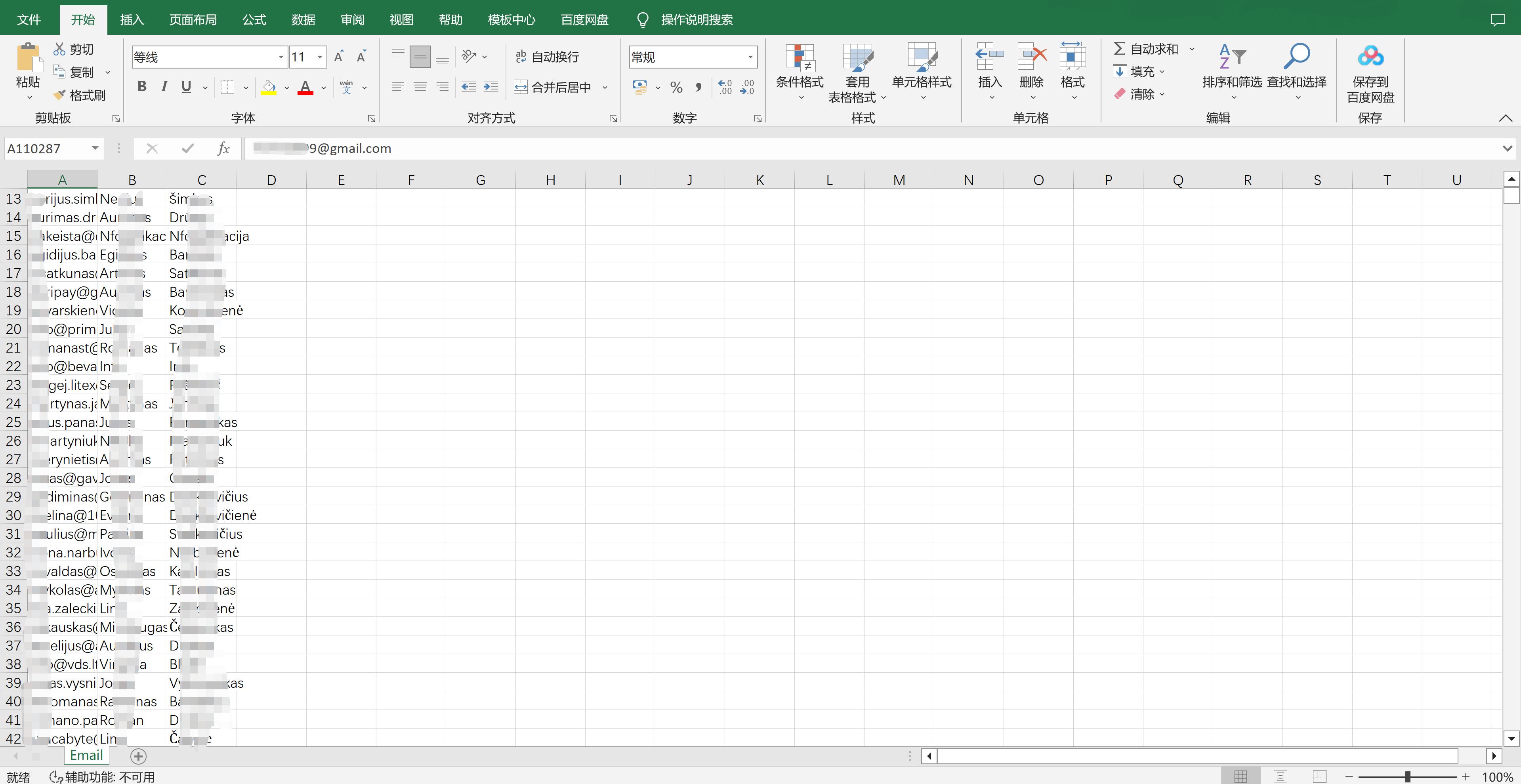Toggle center horizontal alignment
1521x784 pixels.
(x=420, y=88)
